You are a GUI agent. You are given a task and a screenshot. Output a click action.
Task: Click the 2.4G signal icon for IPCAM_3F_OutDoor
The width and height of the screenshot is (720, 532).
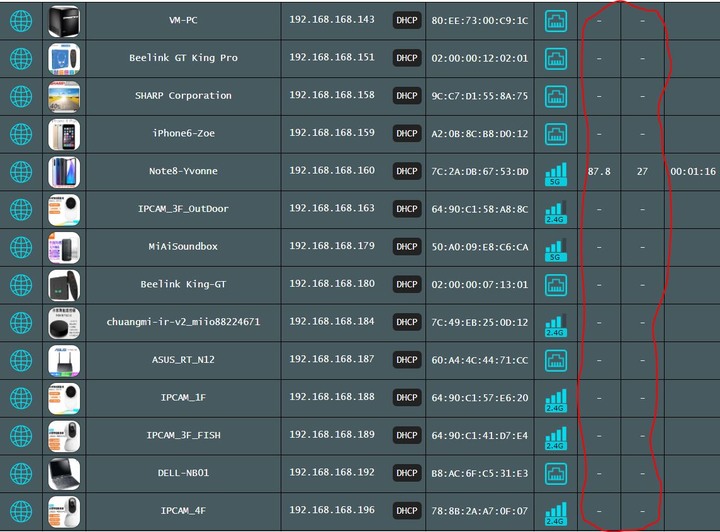coord(556,212)
